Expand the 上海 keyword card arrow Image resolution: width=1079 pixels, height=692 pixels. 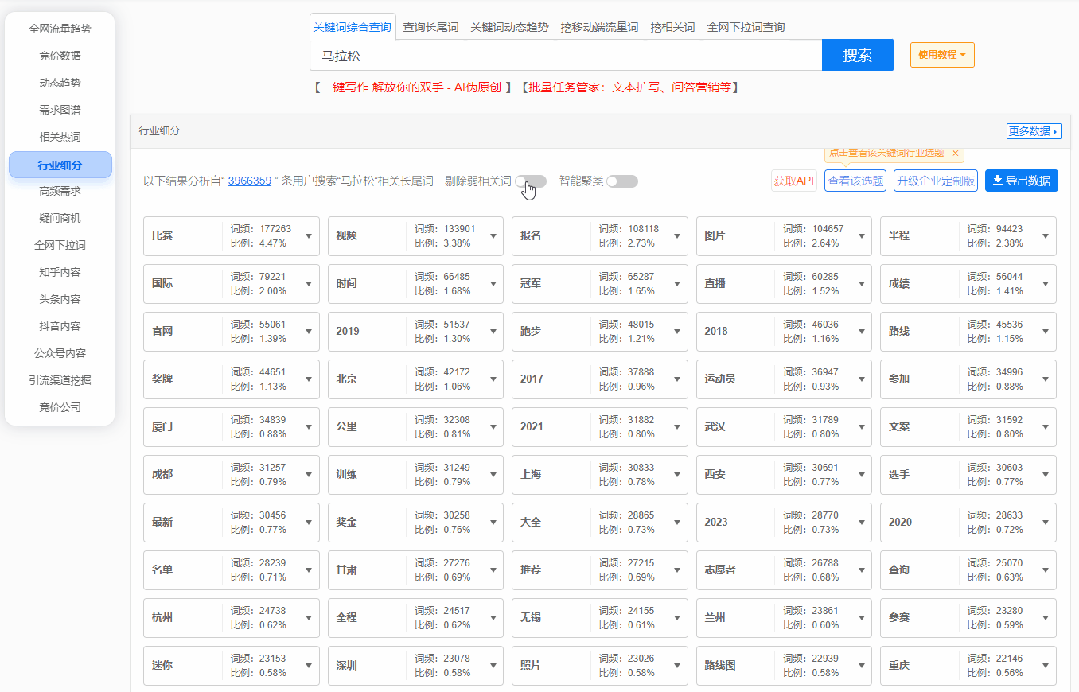coord(677,475)
